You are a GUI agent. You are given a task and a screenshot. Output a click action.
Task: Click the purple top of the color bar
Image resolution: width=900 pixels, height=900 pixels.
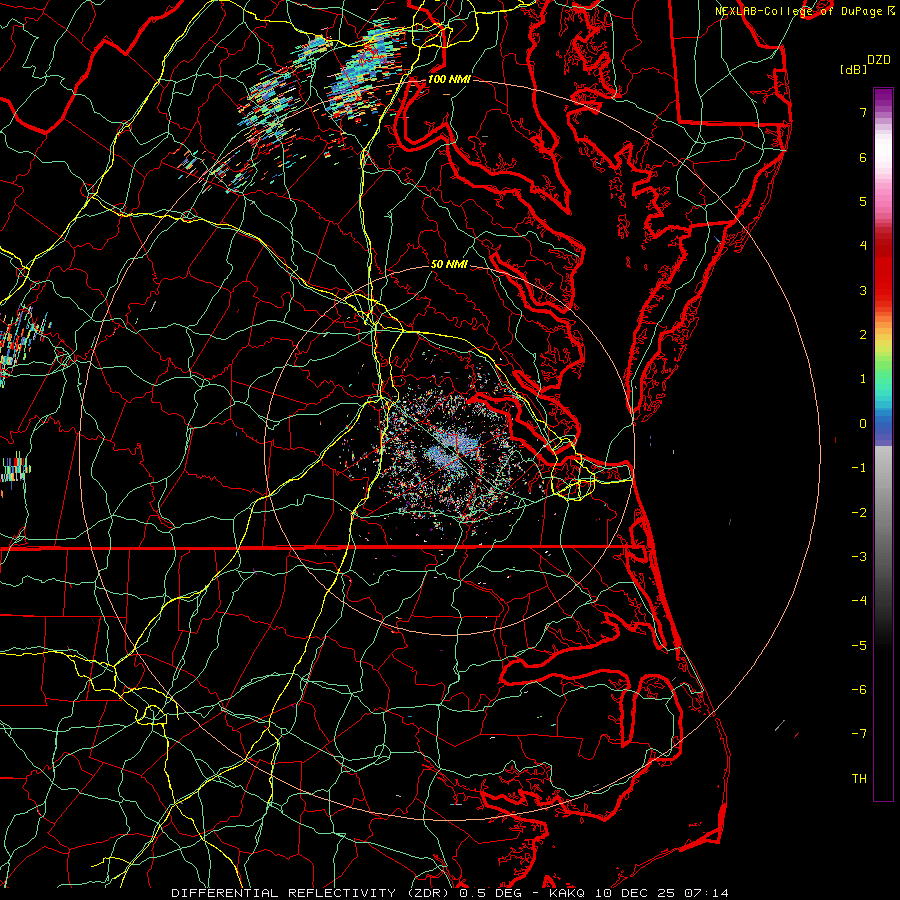pos(883,98)
